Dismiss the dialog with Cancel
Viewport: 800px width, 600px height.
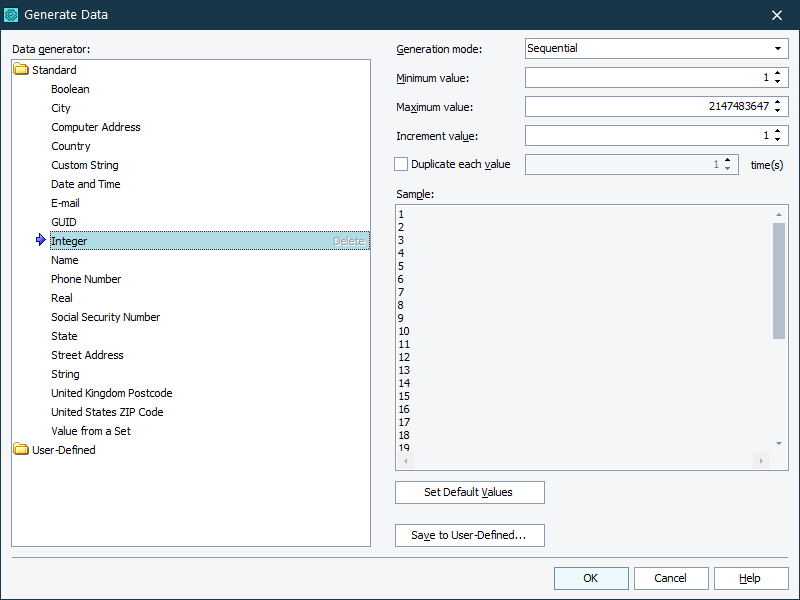tap(671, 578)
